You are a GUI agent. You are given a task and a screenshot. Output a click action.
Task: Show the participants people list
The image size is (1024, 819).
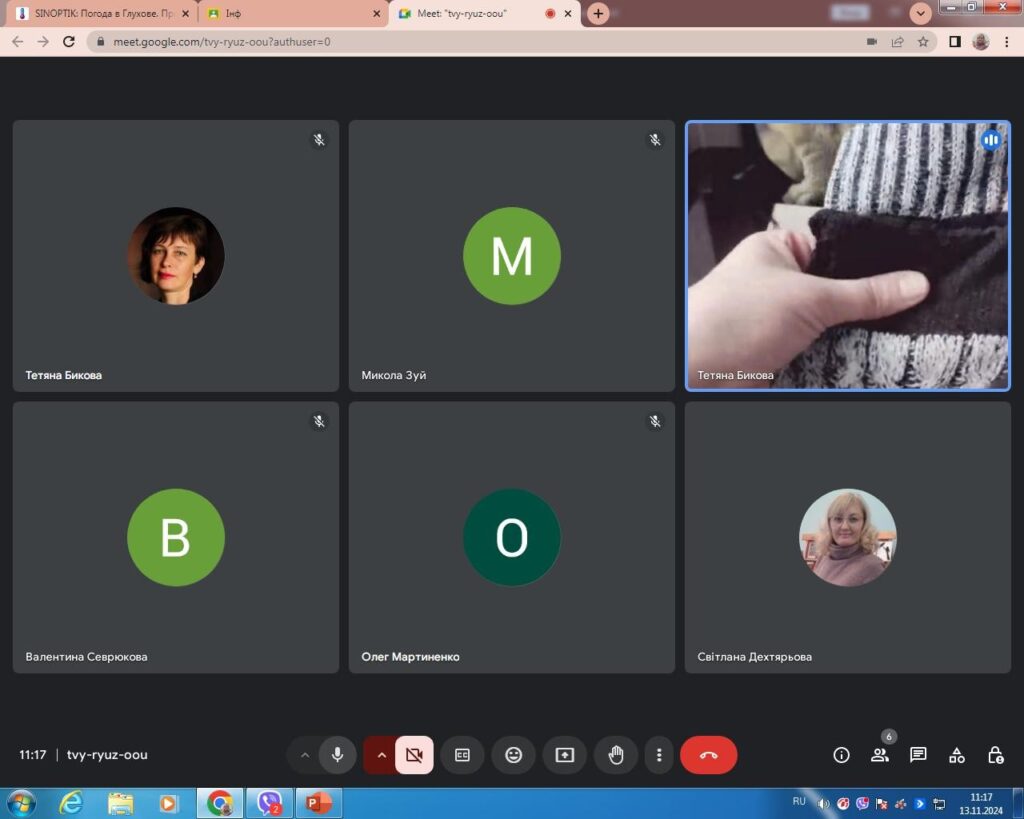coord(879,755)
